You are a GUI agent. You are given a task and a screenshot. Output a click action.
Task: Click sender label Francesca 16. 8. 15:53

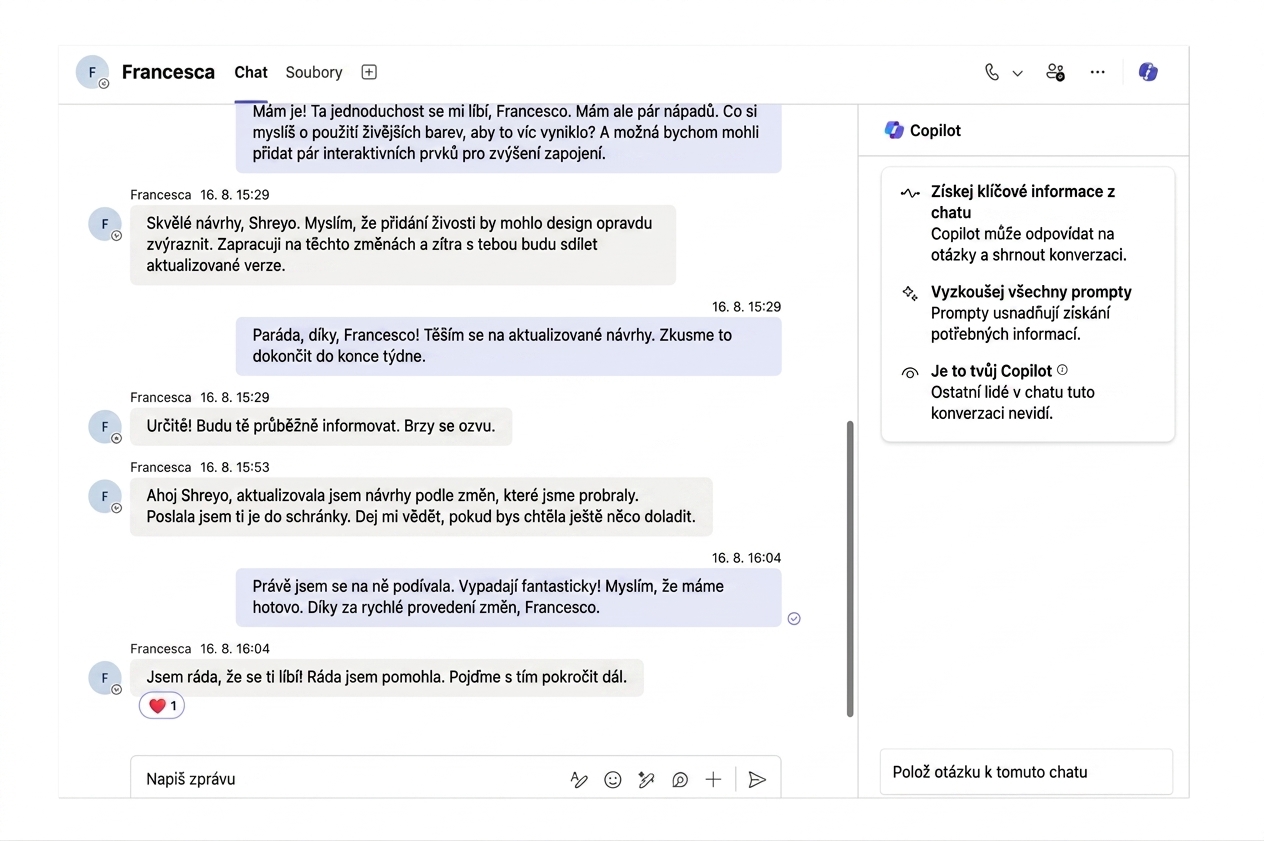pyautogui.click(x=200, y=467)
